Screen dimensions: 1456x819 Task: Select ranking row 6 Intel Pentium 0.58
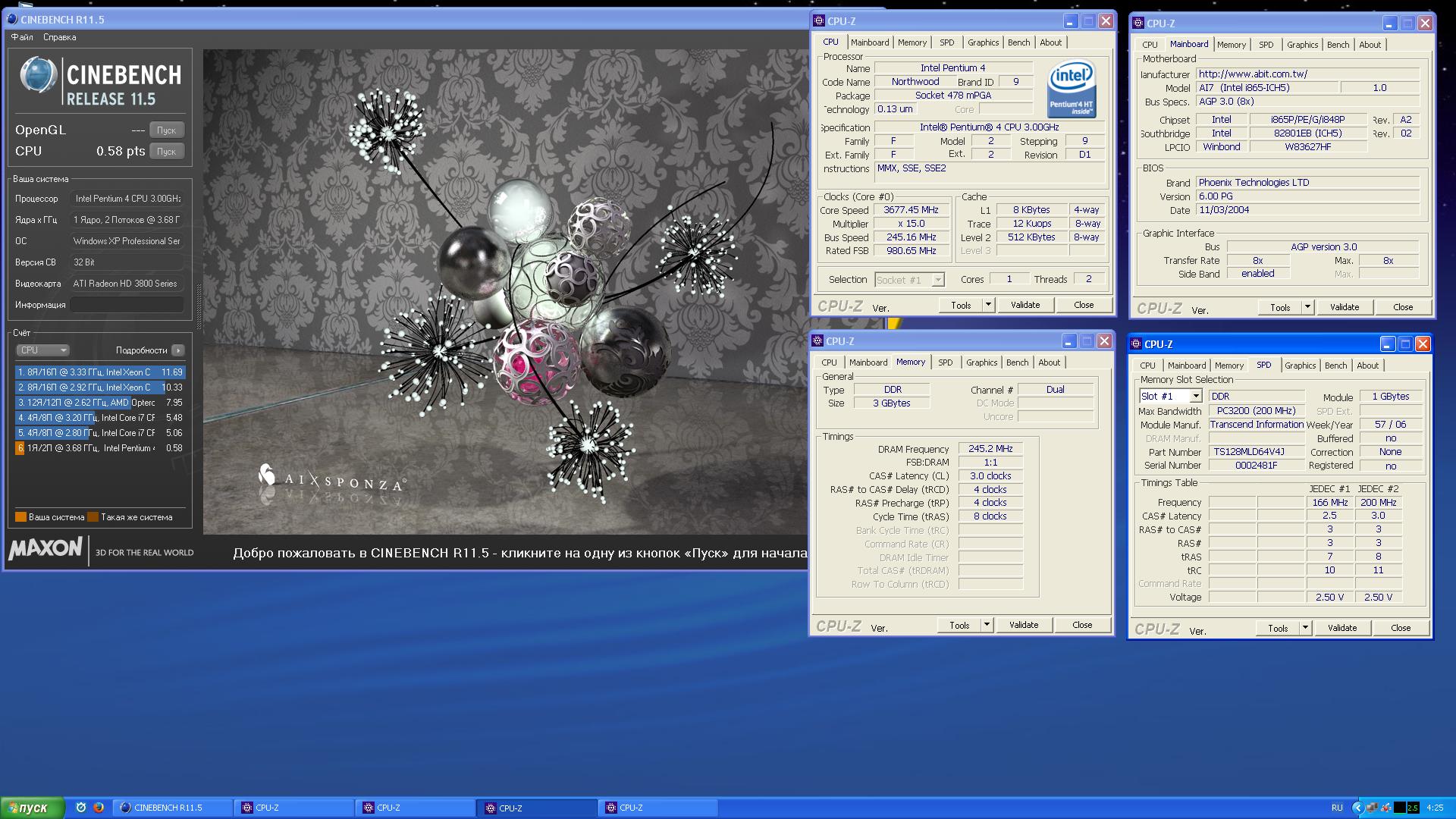click(100, 448)
